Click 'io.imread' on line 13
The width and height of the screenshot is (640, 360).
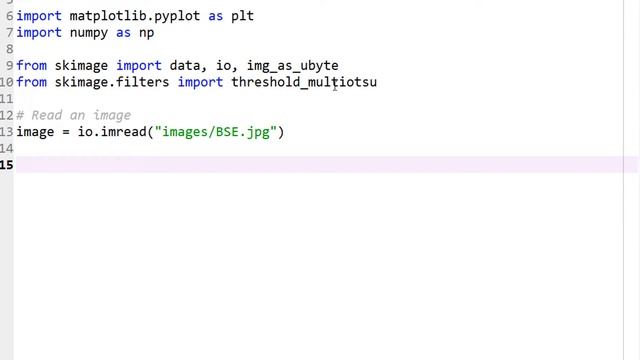(x=112, y=132)
